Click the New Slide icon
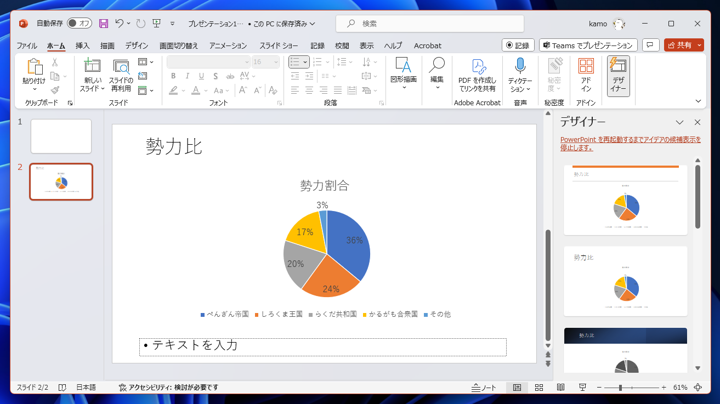This screenshot has height=404, width=720. [x=92, y=66]
